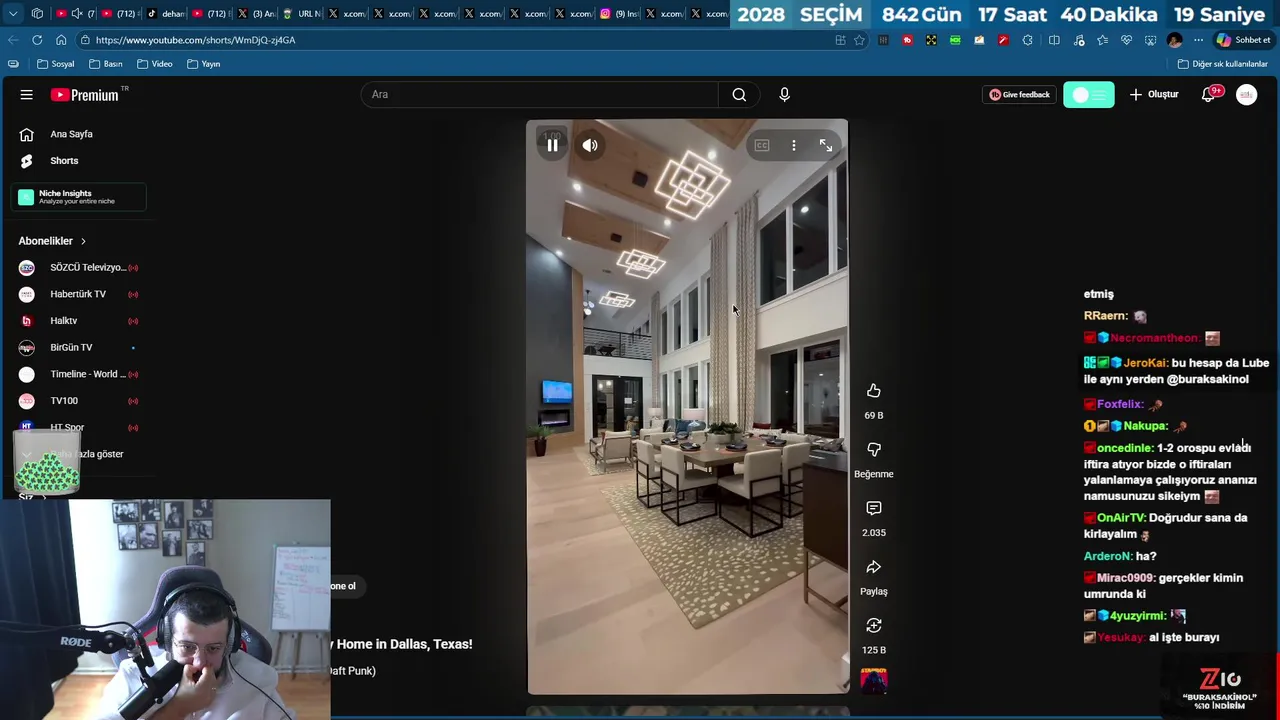Open the YouTube hamburger guide menu
The width and height of the screenshot is (1280, 720).
click(x=27, y=94)
